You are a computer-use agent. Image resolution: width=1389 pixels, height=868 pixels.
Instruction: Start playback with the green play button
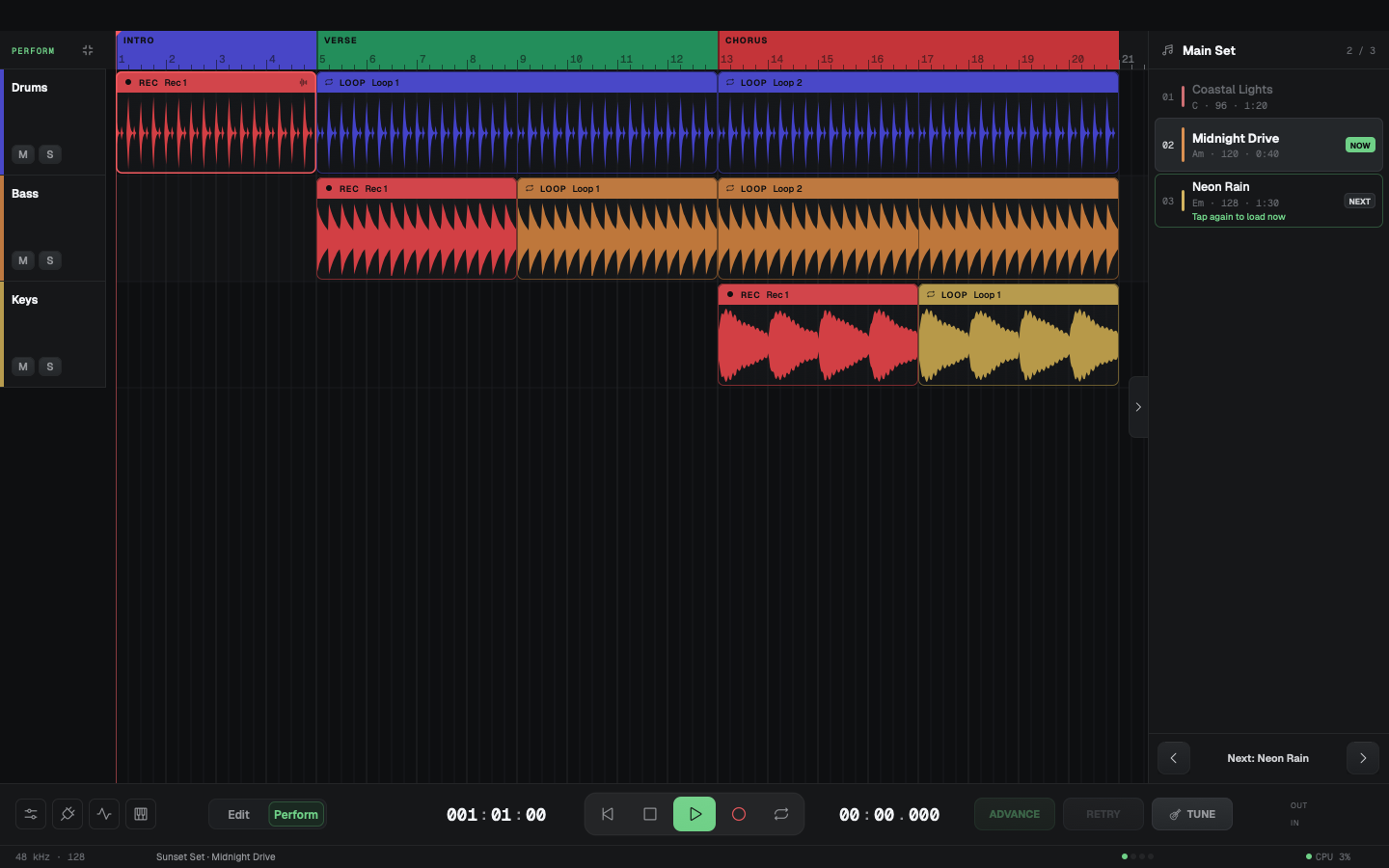[694, 814]
